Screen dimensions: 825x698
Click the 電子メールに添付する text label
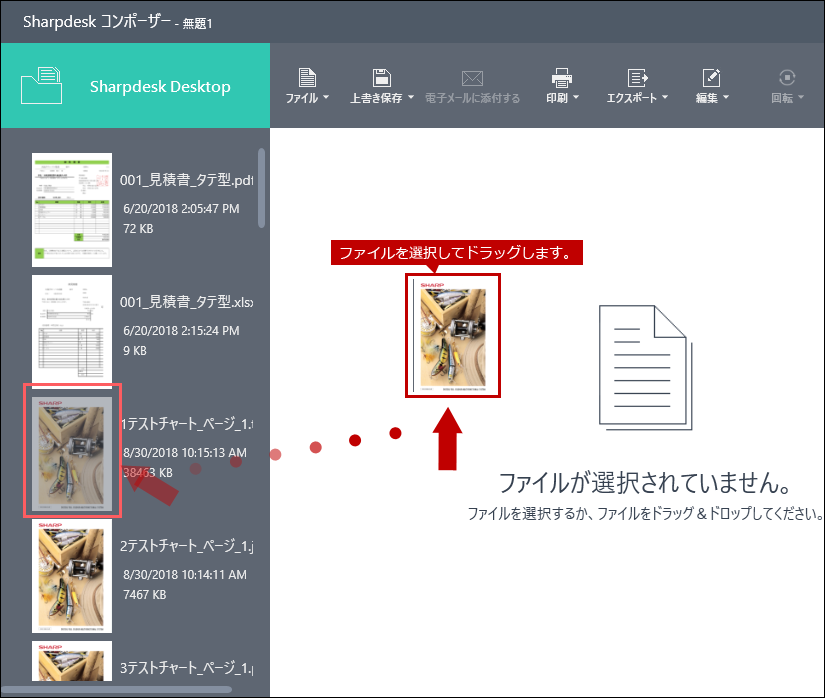tap(472, 98)
